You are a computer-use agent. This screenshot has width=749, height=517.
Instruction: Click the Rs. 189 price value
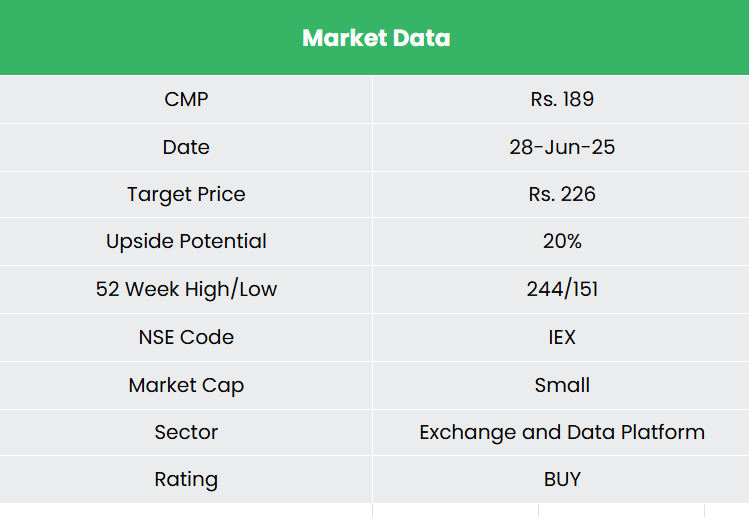pyautogui.click(x=562, y=99)
